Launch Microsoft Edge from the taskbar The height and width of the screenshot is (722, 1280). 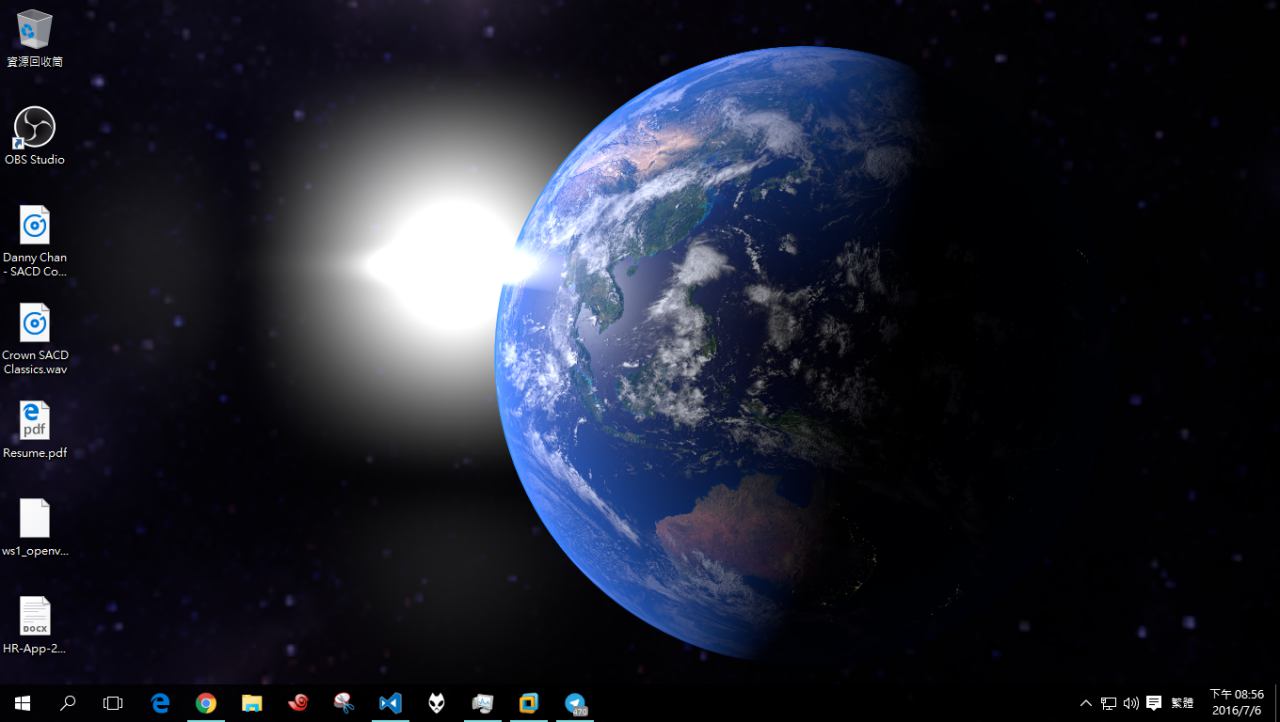(160, 703)
